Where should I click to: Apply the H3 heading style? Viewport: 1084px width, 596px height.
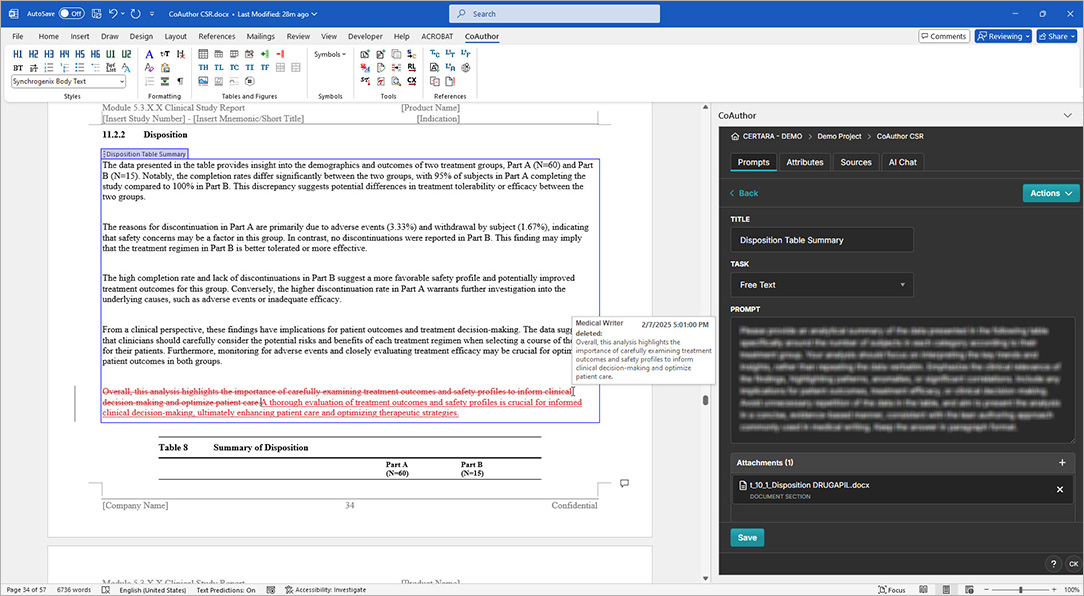(x=49, y=54)
